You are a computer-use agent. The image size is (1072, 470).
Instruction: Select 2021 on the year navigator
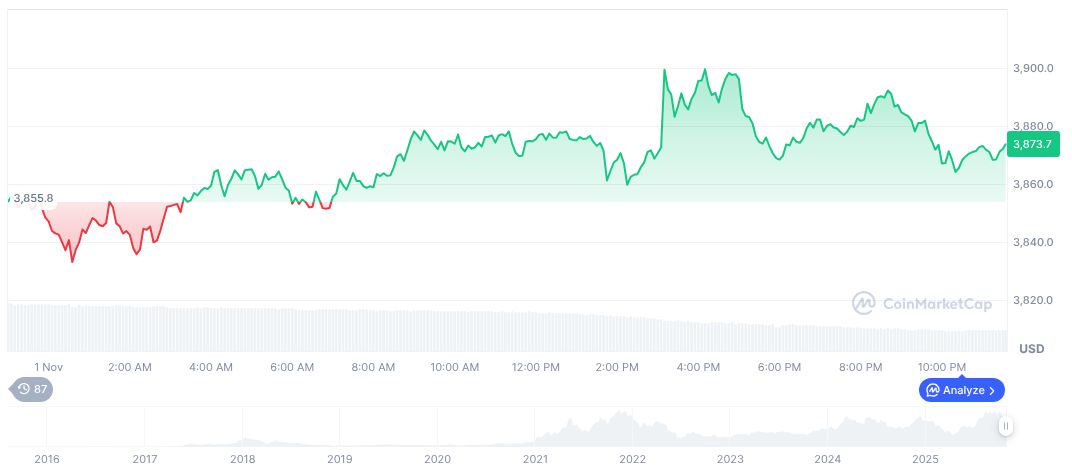point(535,459)
